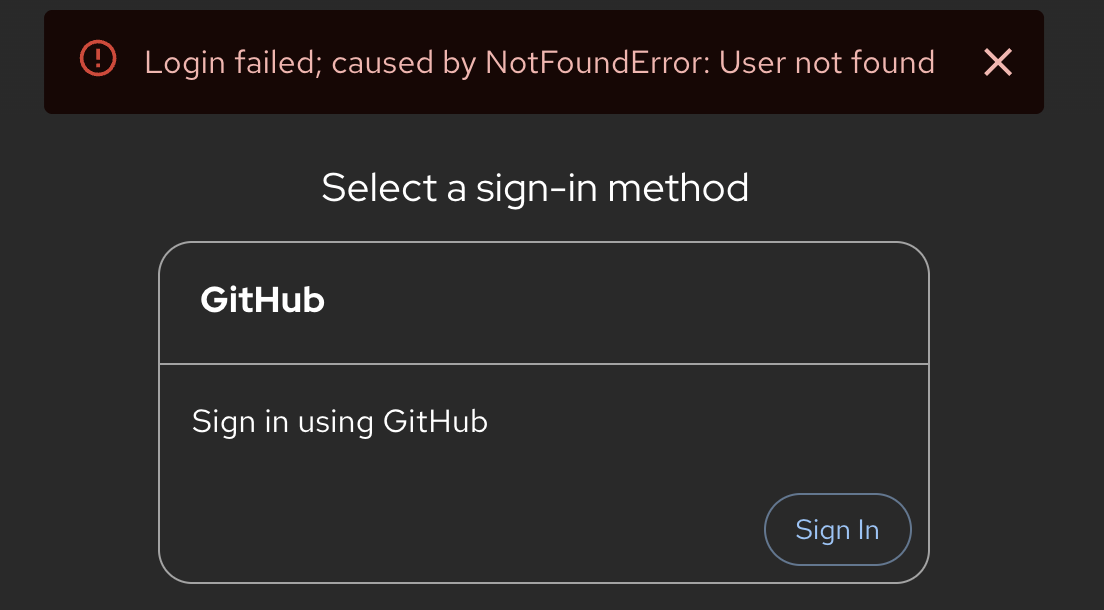The height and width of the screenshot is (610, 1104).
Task: Click the divider line under GitHub title
Action: (x=544, y=364)
